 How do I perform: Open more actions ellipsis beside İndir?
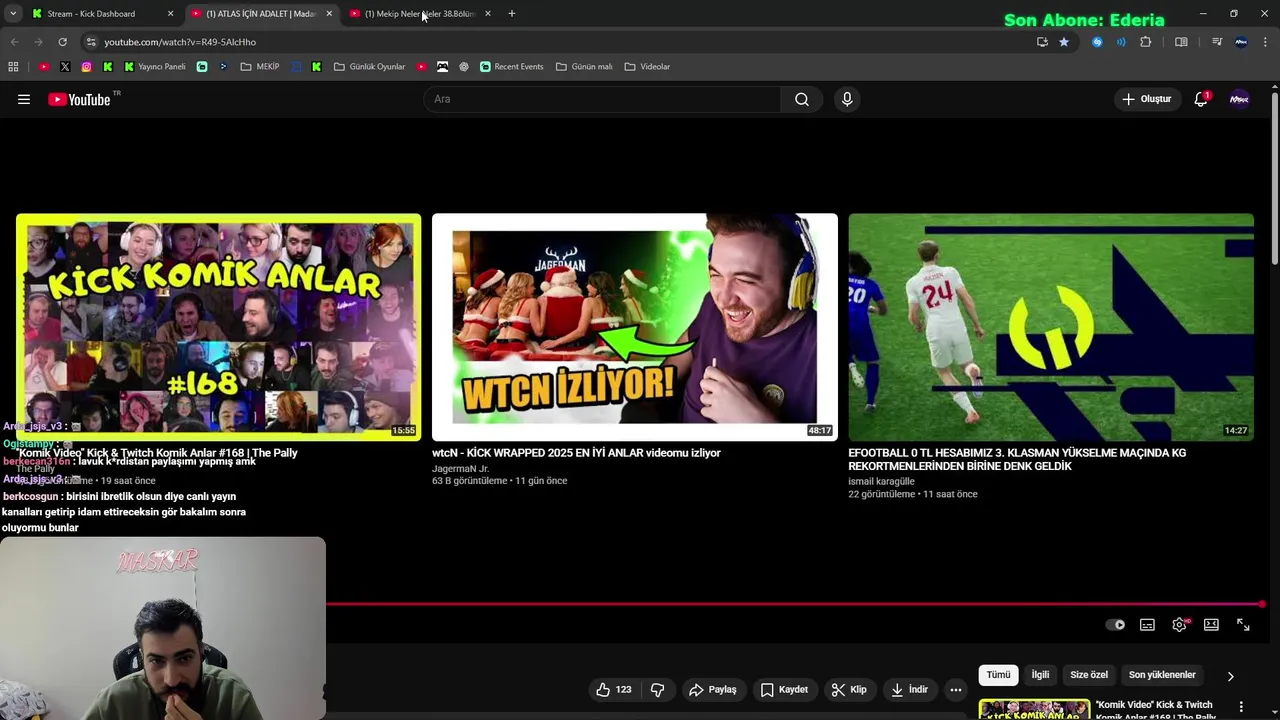(x=956, y=689)
